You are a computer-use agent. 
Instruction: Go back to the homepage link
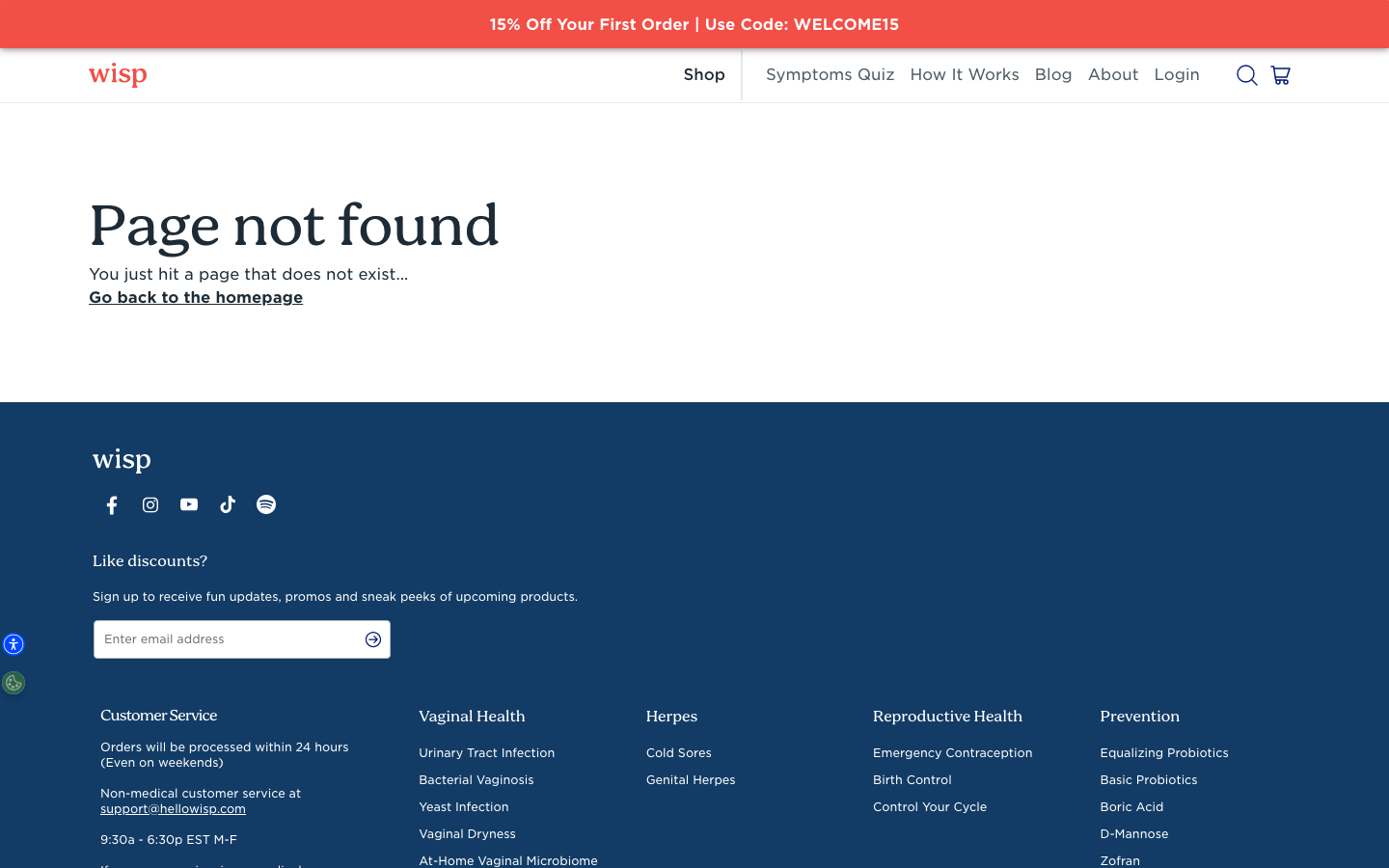pyautogui.click(x=196, y=298)
